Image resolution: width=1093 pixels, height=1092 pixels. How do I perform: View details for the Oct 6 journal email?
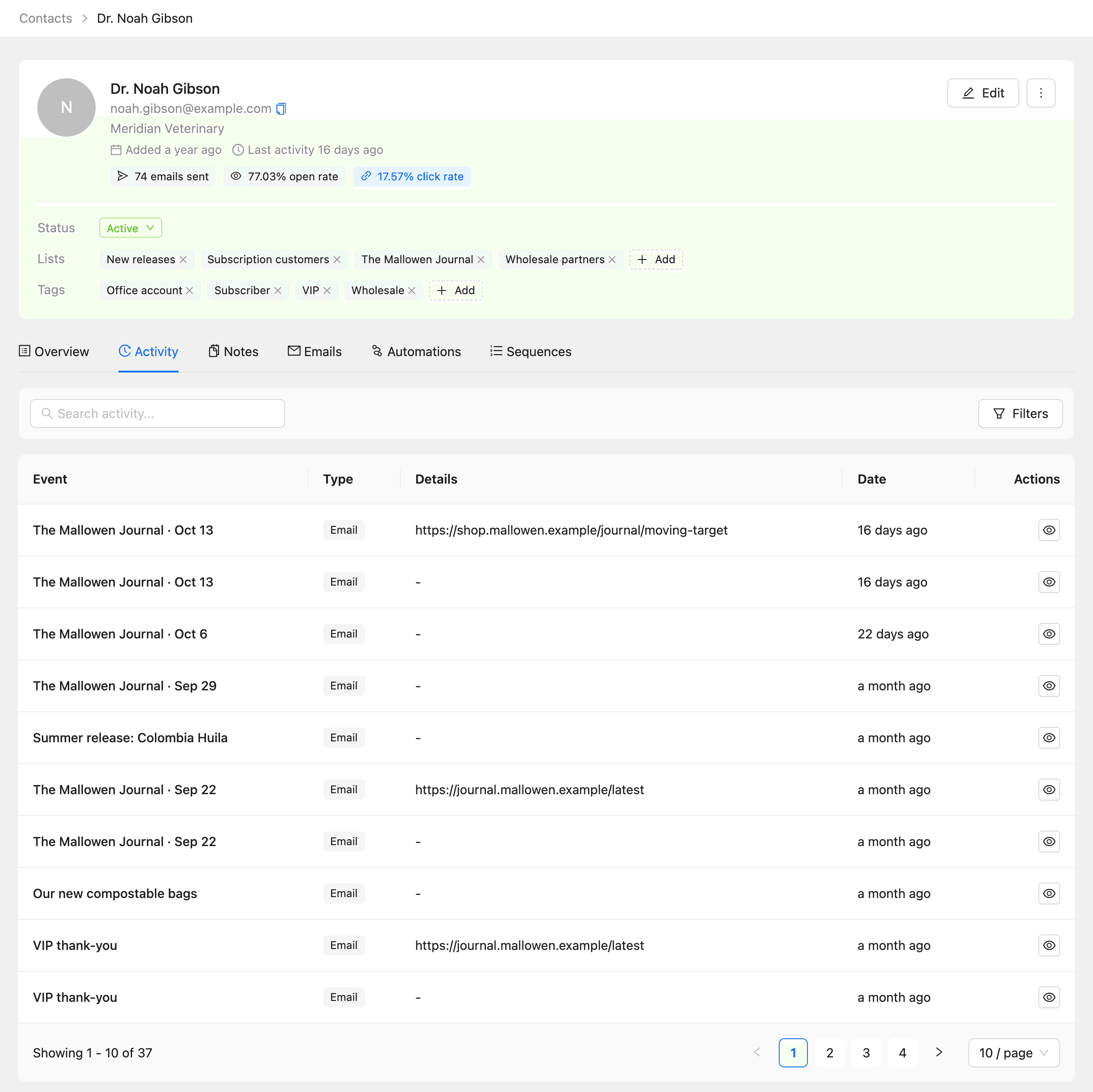1049,634
